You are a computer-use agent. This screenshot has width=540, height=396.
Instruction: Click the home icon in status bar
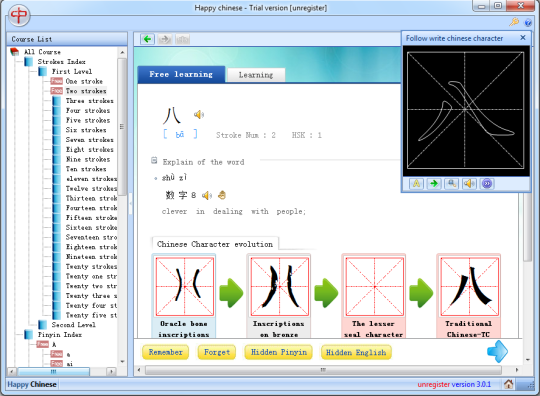tap(508, 384)
